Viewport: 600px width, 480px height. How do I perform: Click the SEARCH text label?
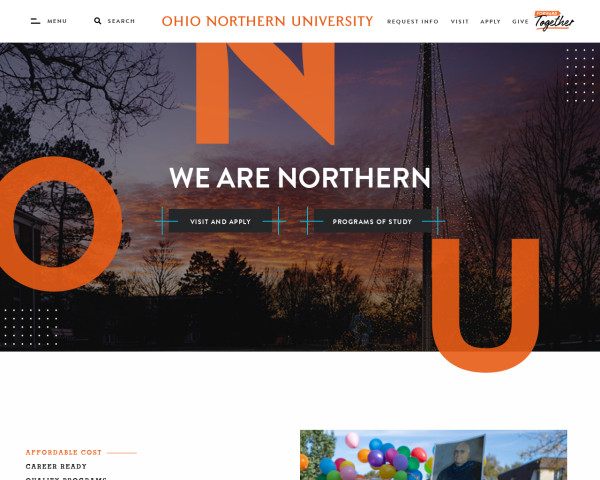click(121, 21)
